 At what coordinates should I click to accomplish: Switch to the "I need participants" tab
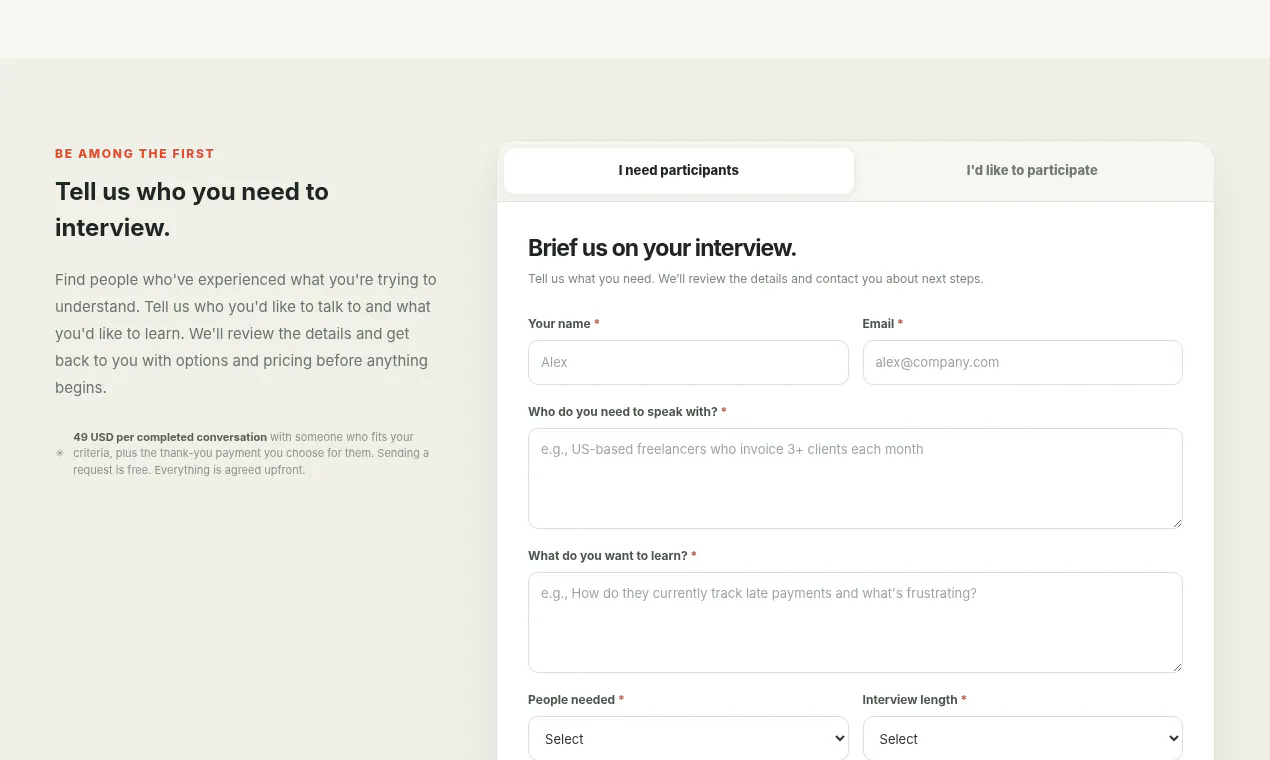pyautogui.click(x=679, y=171)
